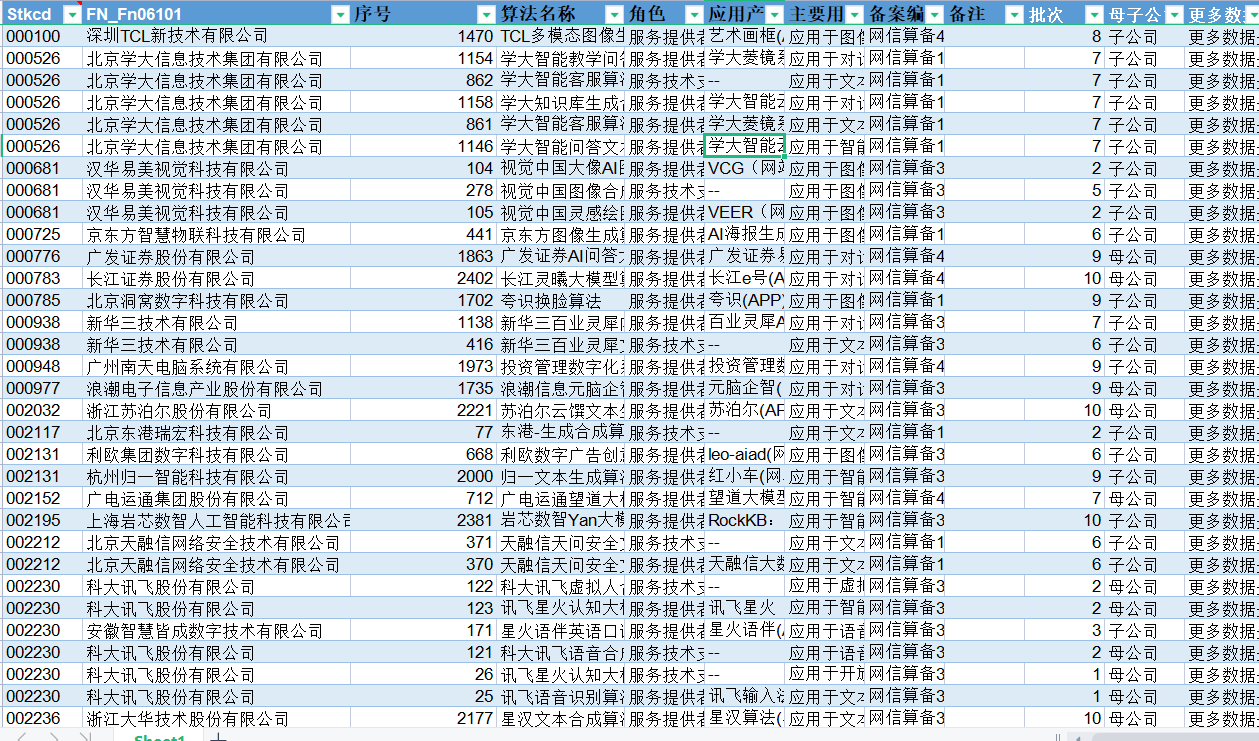
Task: Select cell 浙江苏泊尔股份有限公司
Action: point(217,410)
